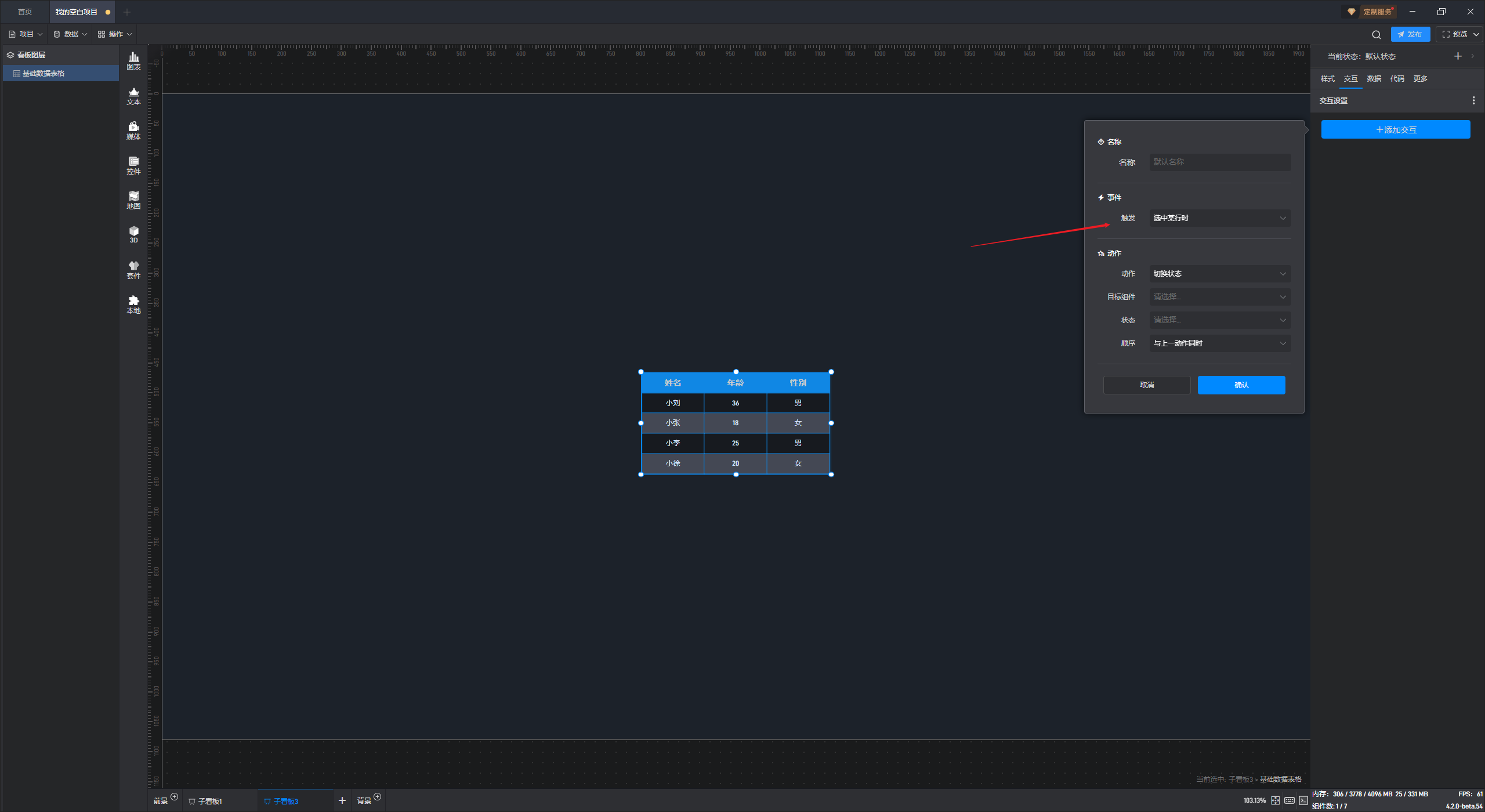Expand the 触发 trigger dropdown
The width and height of the screenshot is (1485, 812).
1220,218
